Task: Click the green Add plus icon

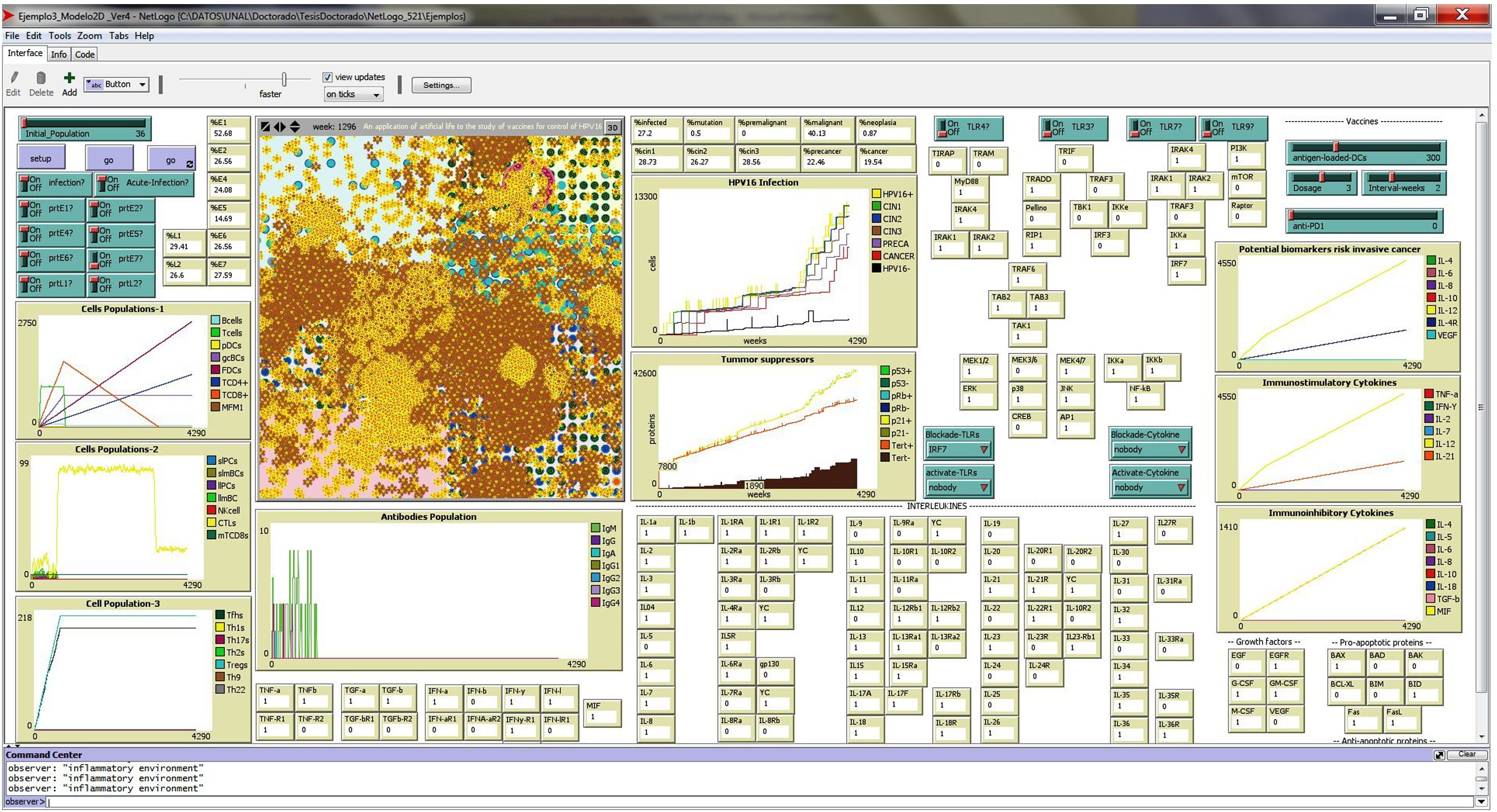Action: tap(69, 77)
